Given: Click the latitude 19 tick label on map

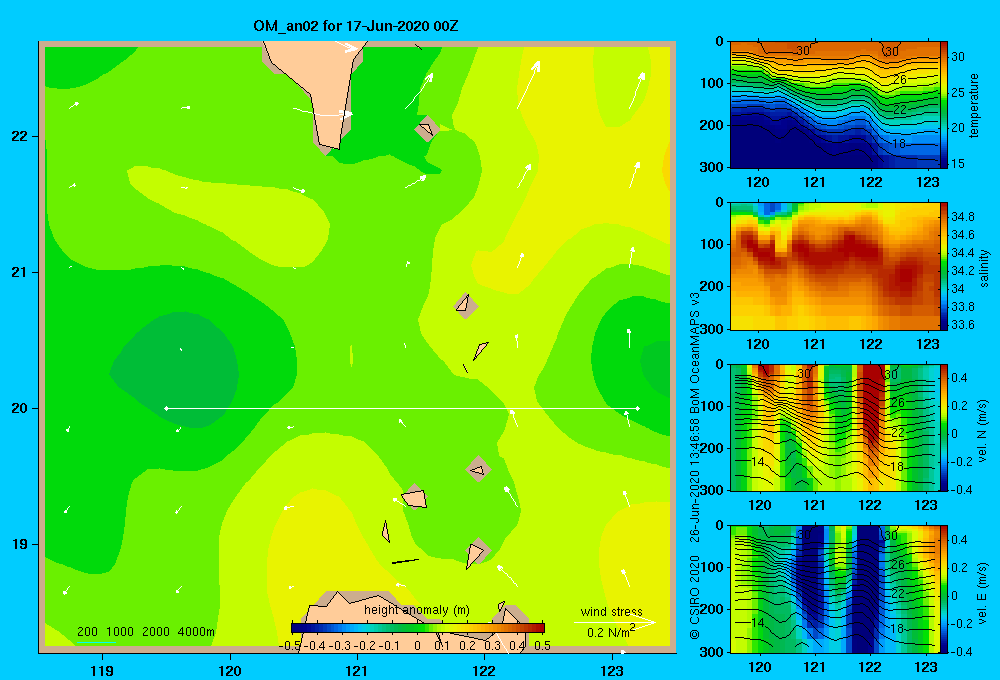Looking at the screenshot, I should click(x=20, y=544).
